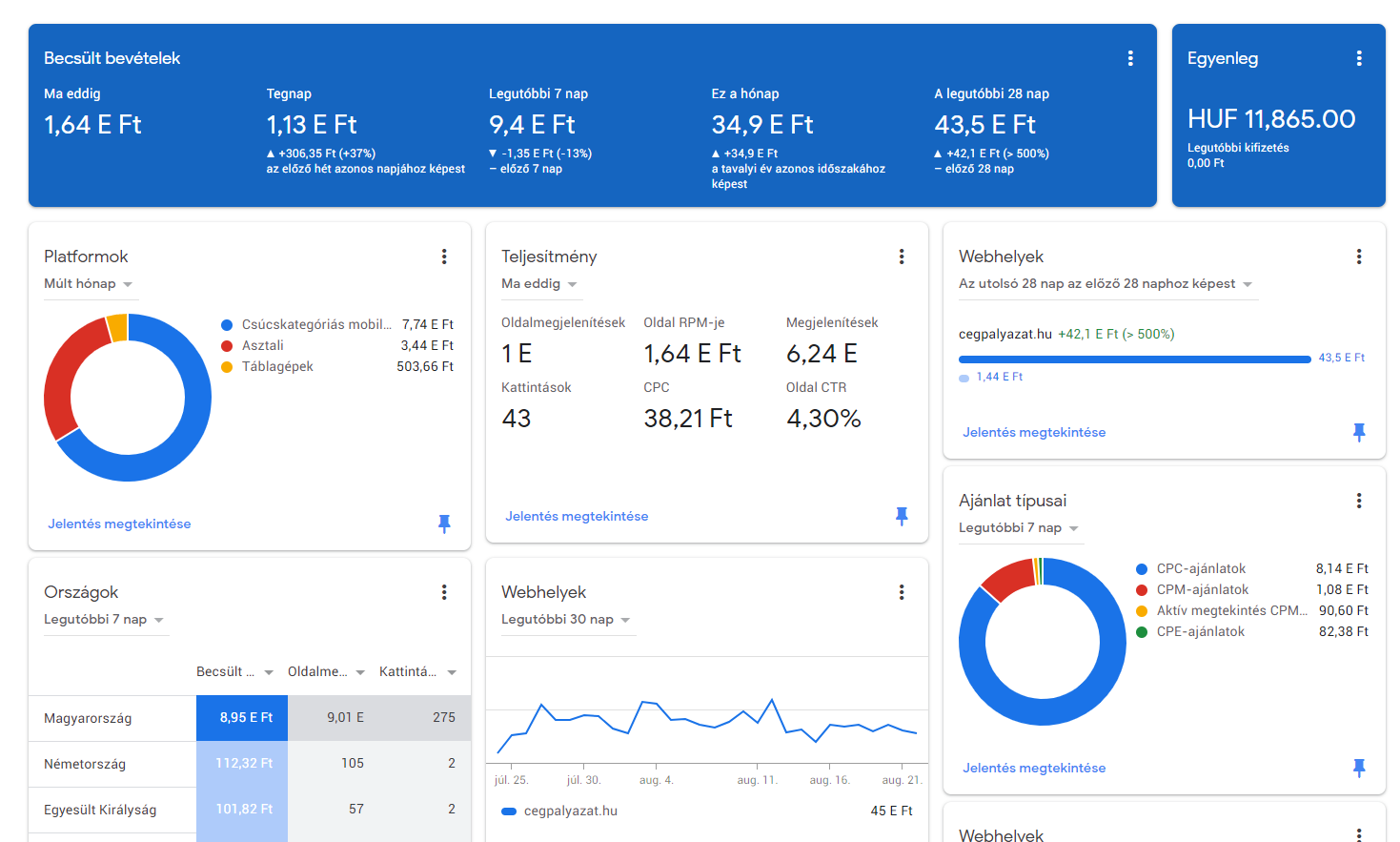Click the cegpalyazat.hu site name in comparison card
Viewport: 1400px width, 842px height.
pyautogui.click(x=1005, y=335)
